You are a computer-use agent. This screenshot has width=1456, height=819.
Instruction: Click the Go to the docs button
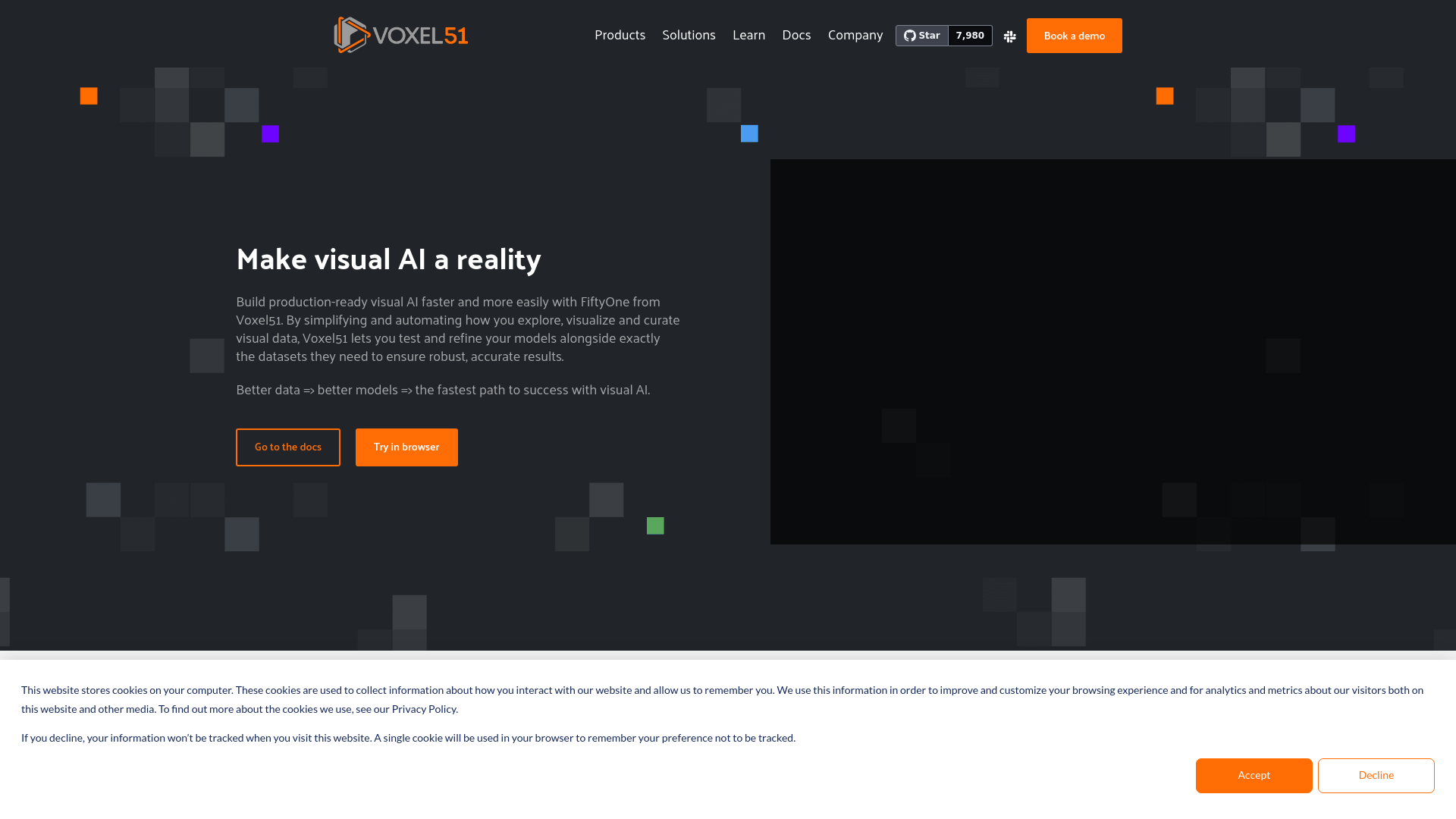pyautogui.click(x=288, y=447)
